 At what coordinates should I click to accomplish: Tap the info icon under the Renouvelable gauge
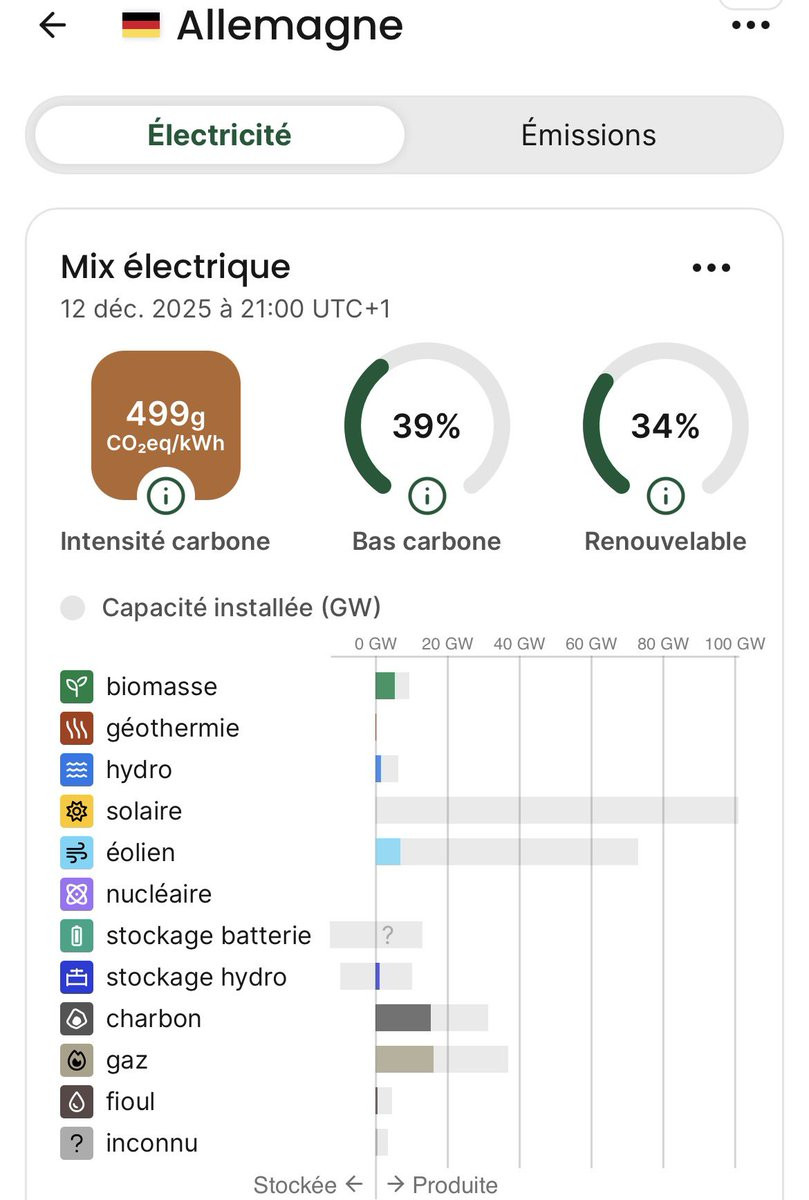pyautogui.click(x=665, y=494)
